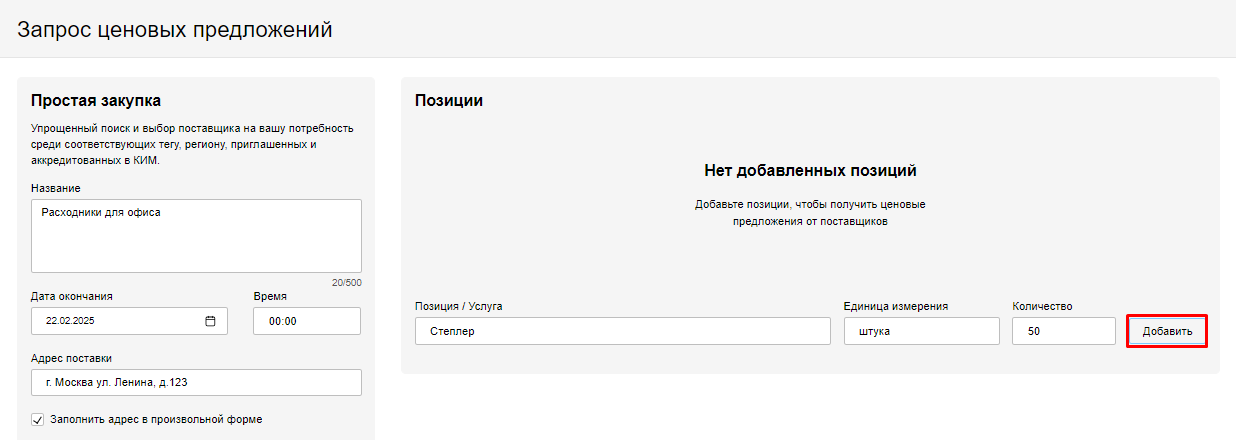Click the Единица измерения field label

[895, 306]
